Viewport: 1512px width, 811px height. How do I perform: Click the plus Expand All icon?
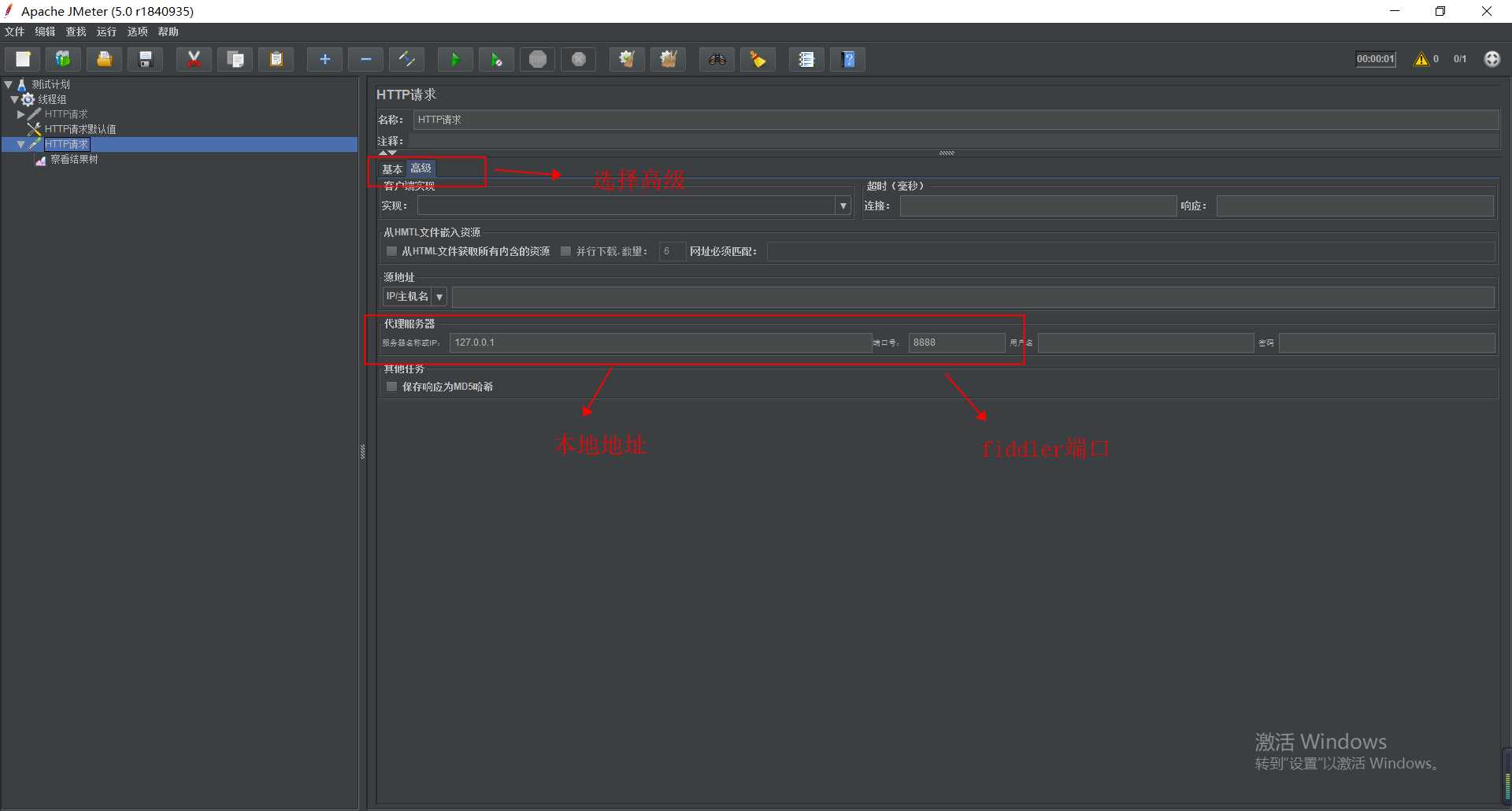324,59
